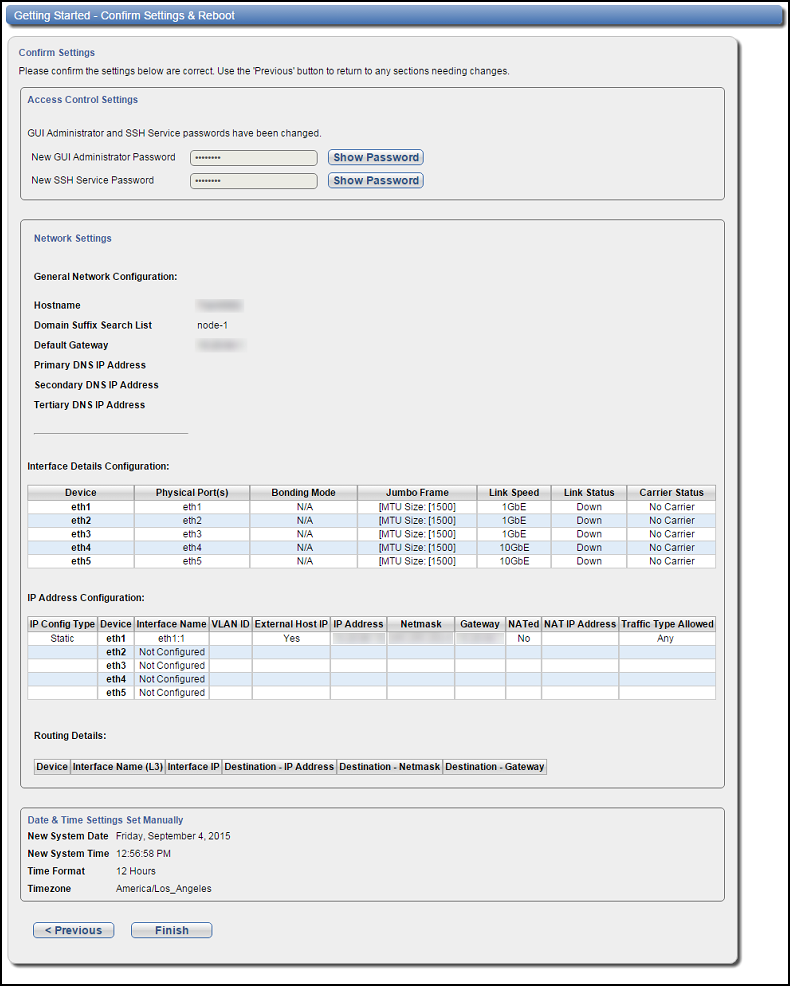Click the Bonding Mode column header
The height and width of the screenshot is (986, 790).
tap(303, 493)
